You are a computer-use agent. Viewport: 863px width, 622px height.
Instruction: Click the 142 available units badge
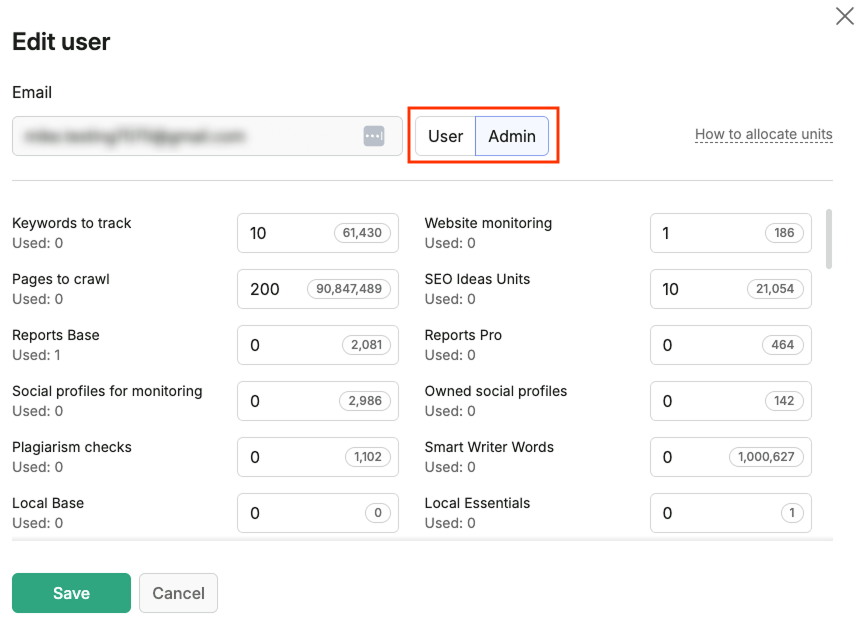[x=784, y=401]
